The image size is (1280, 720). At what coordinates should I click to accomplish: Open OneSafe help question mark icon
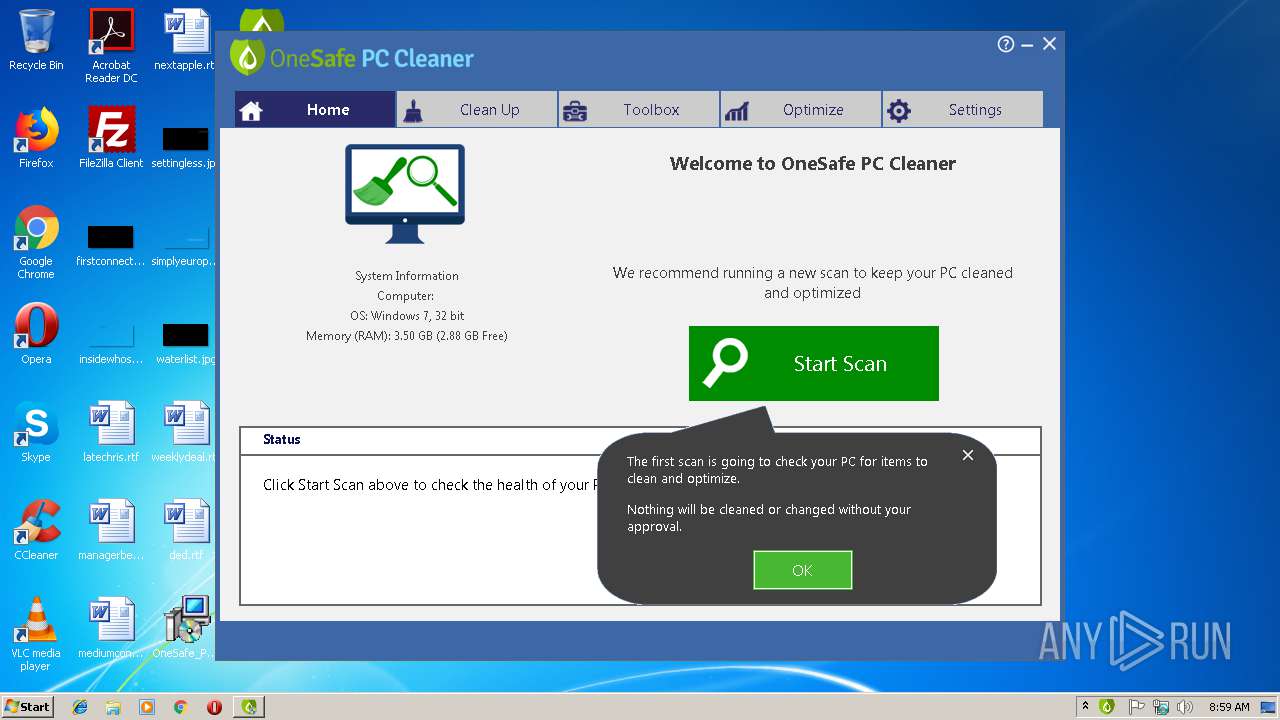coord(1006,44)
